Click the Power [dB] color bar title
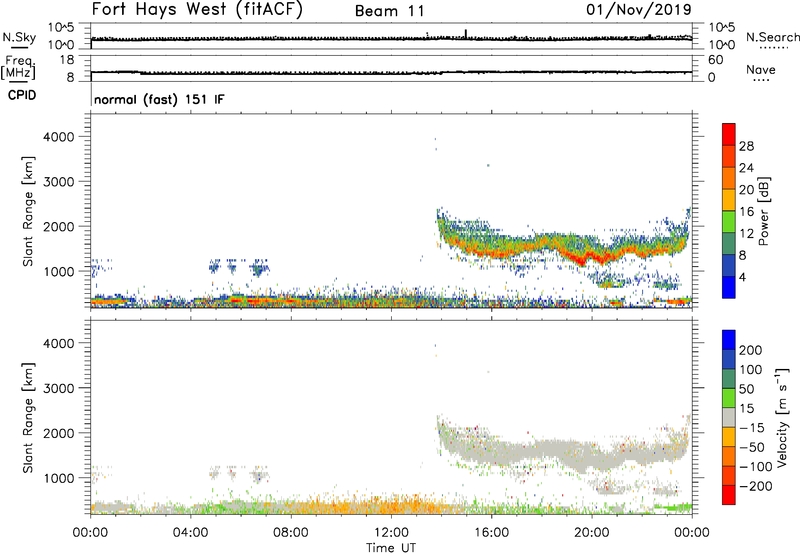This screenshot has width=800, height=554. pyautogui.click(x=764, y=211)
